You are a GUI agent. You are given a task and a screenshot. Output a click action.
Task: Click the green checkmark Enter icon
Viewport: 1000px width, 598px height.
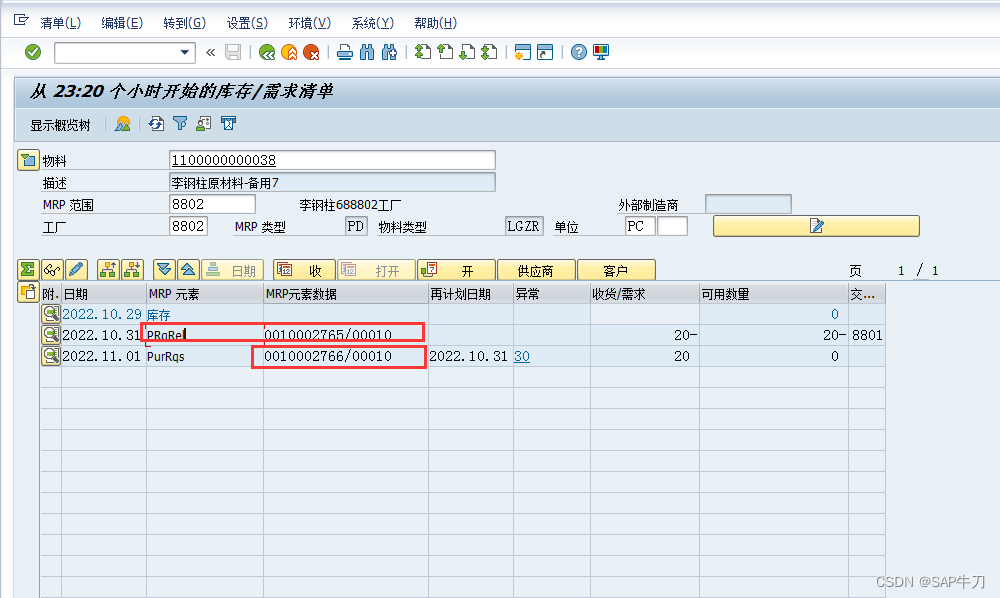[33, 52]
